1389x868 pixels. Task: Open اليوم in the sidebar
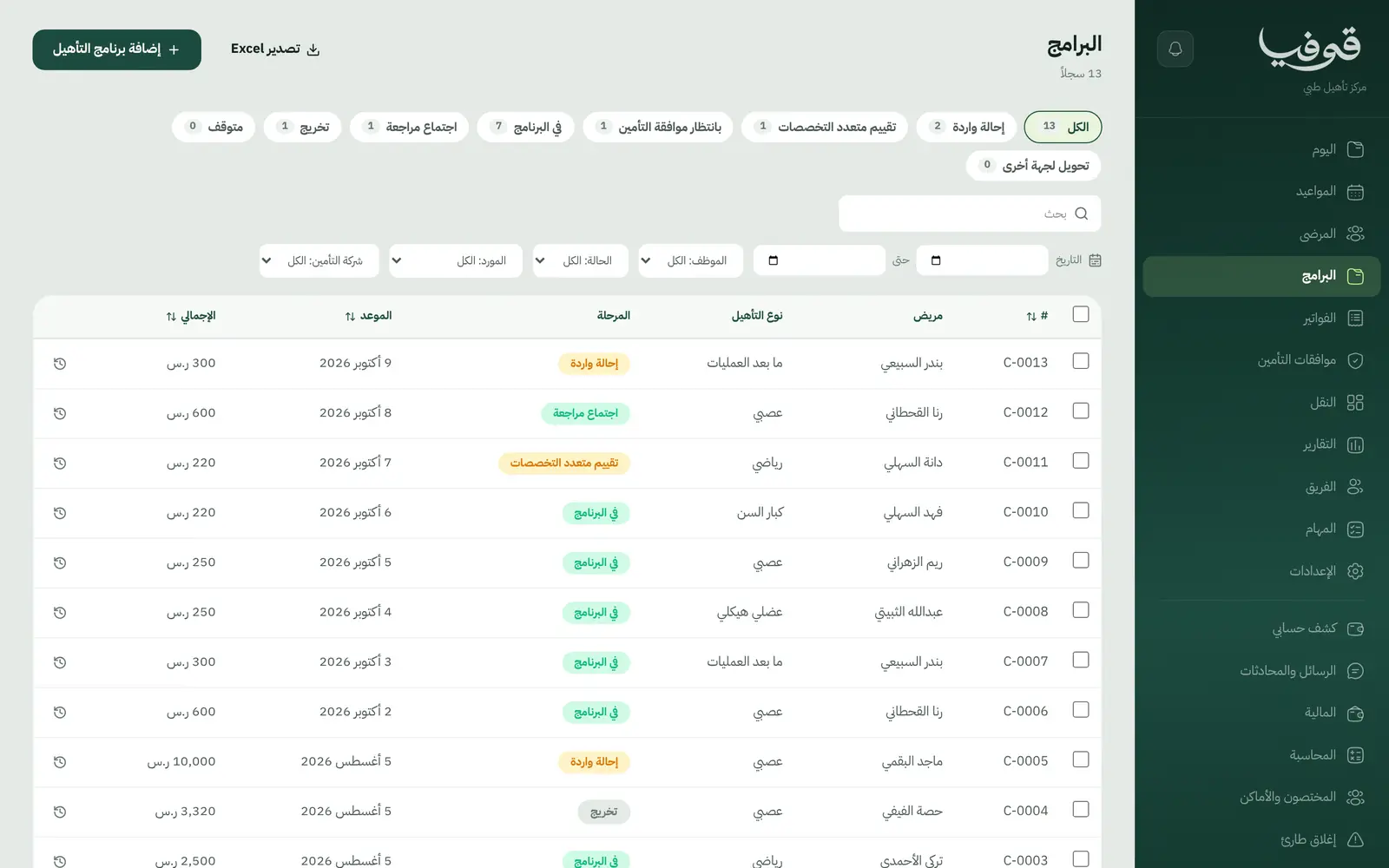tap(1261, 149)
